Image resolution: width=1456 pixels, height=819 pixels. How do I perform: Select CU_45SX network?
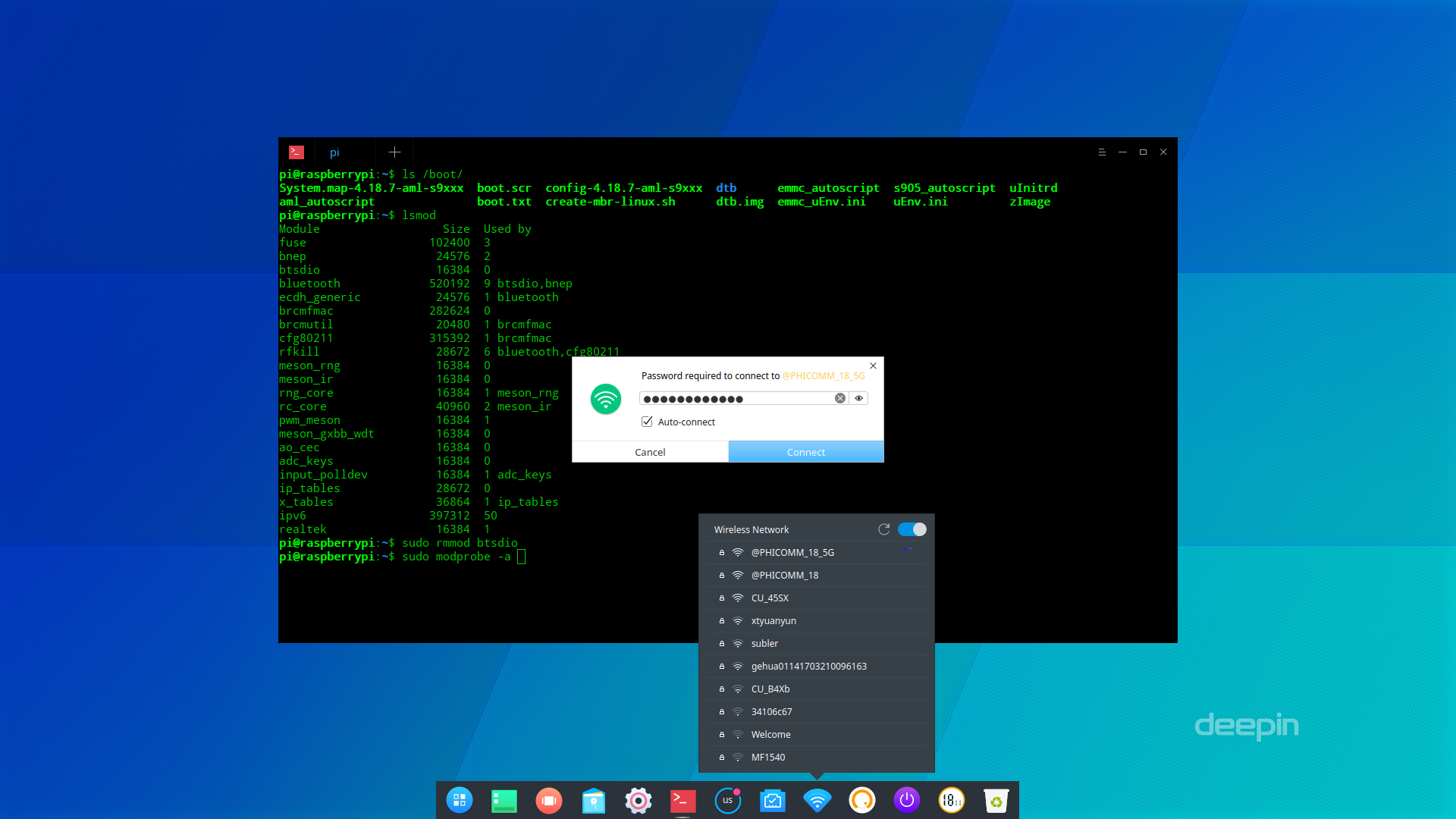point(817,598)
